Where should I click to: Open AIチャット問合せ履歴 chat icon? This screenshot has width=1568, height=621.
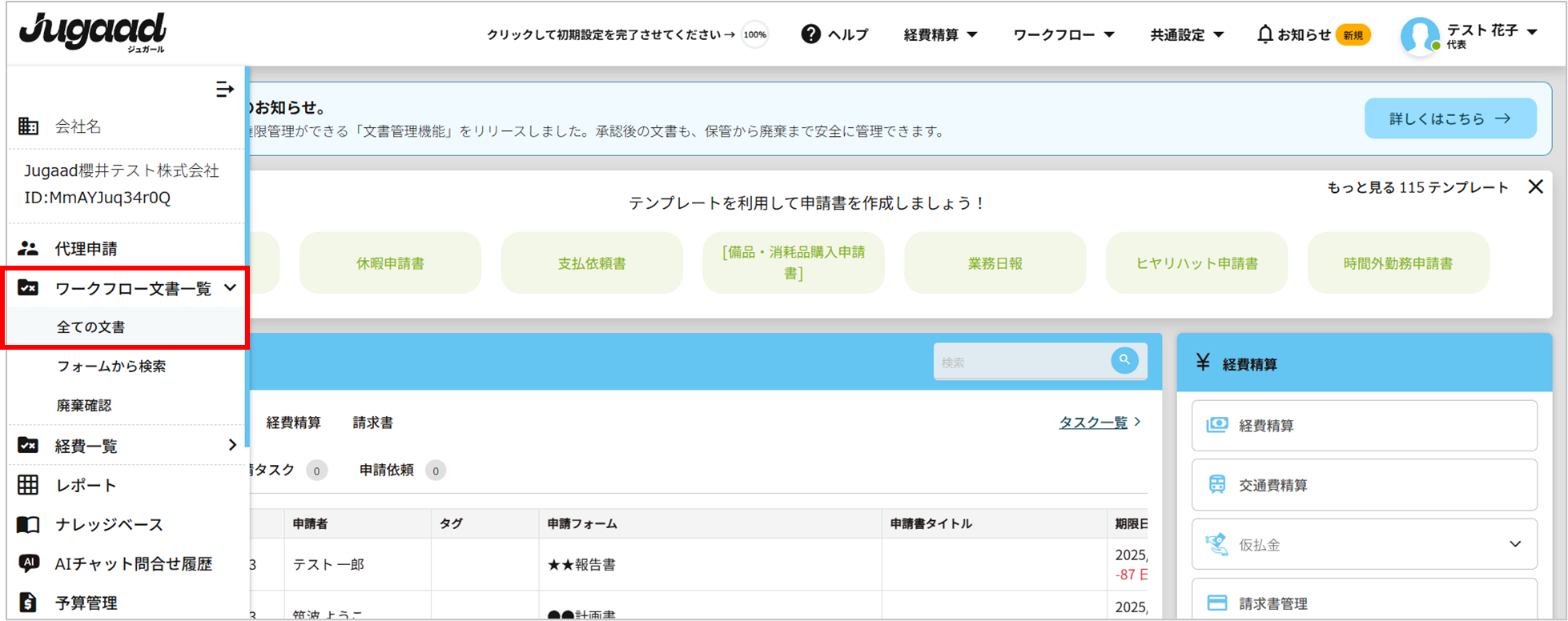click(x=28, y=563)
